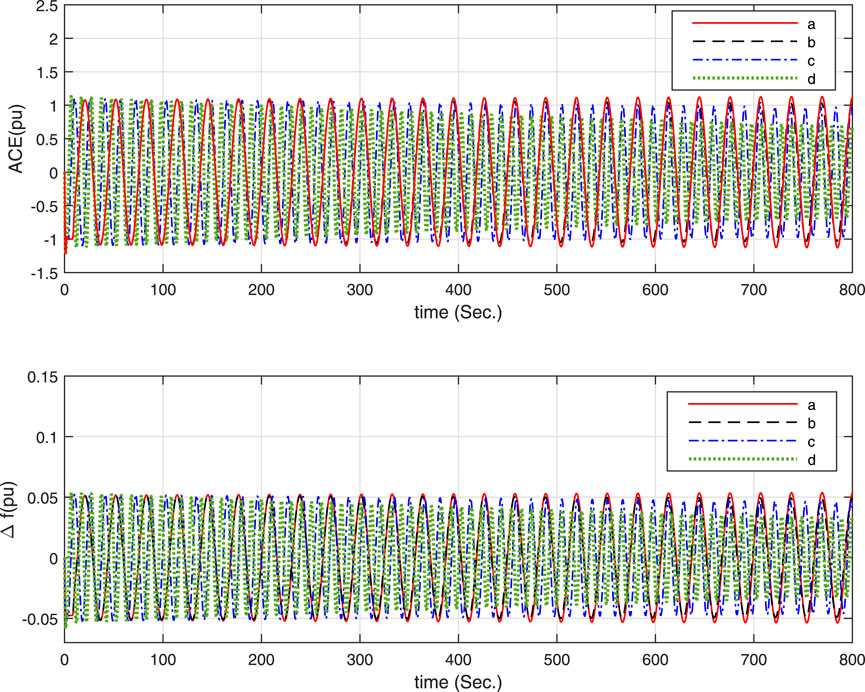Viewport: 865px width, 692px height.
Task: Click 'time (Sec.)' label under the Δ f plot
Action: point(458,682)
